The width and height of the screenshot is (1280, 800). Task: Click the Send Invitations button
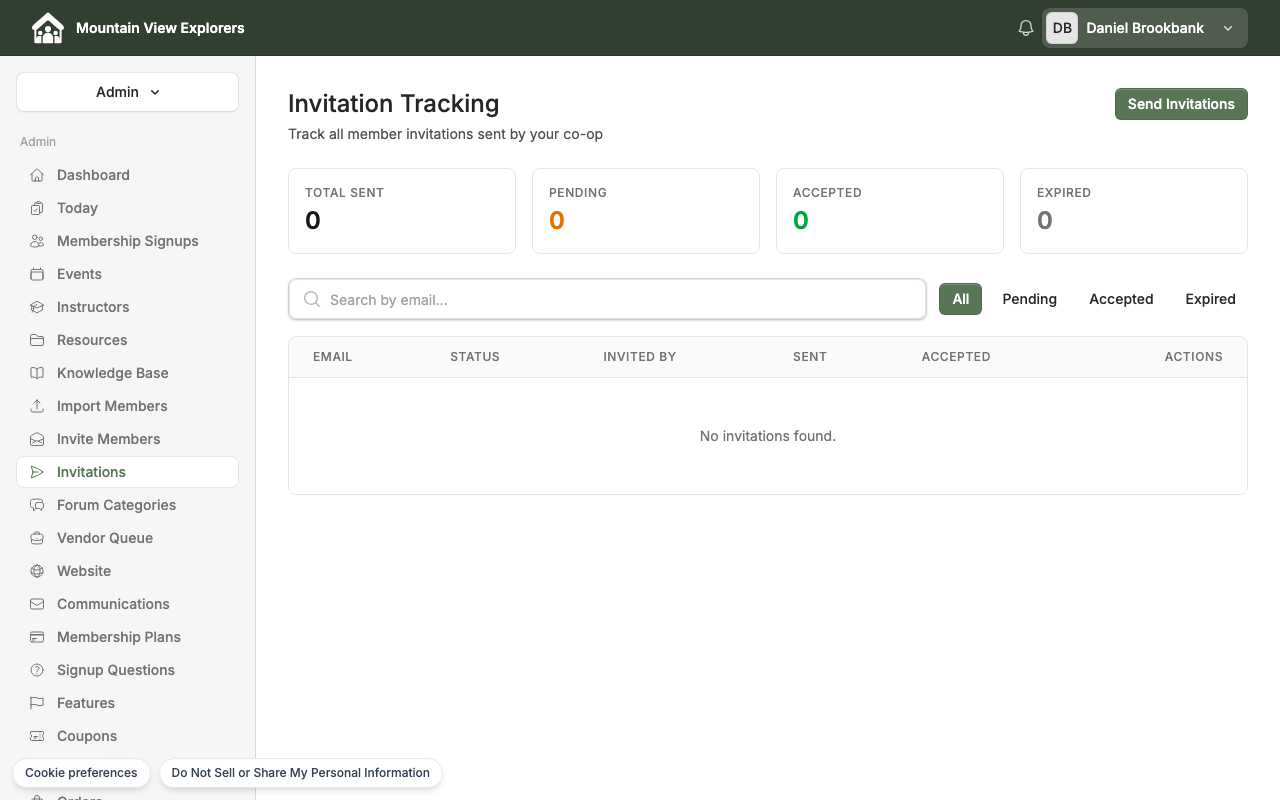coord(1181,104)
